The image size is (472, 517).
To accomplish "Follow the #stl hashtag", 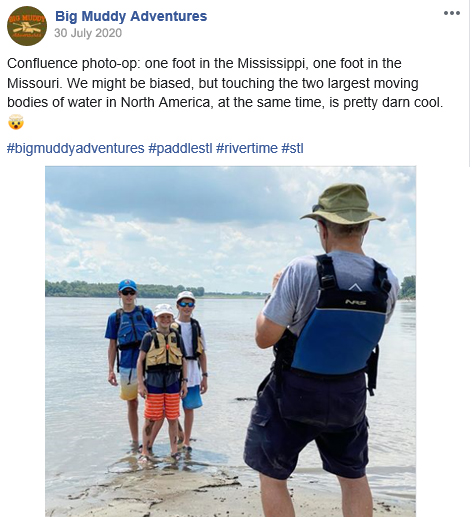I will coord(292,148).
